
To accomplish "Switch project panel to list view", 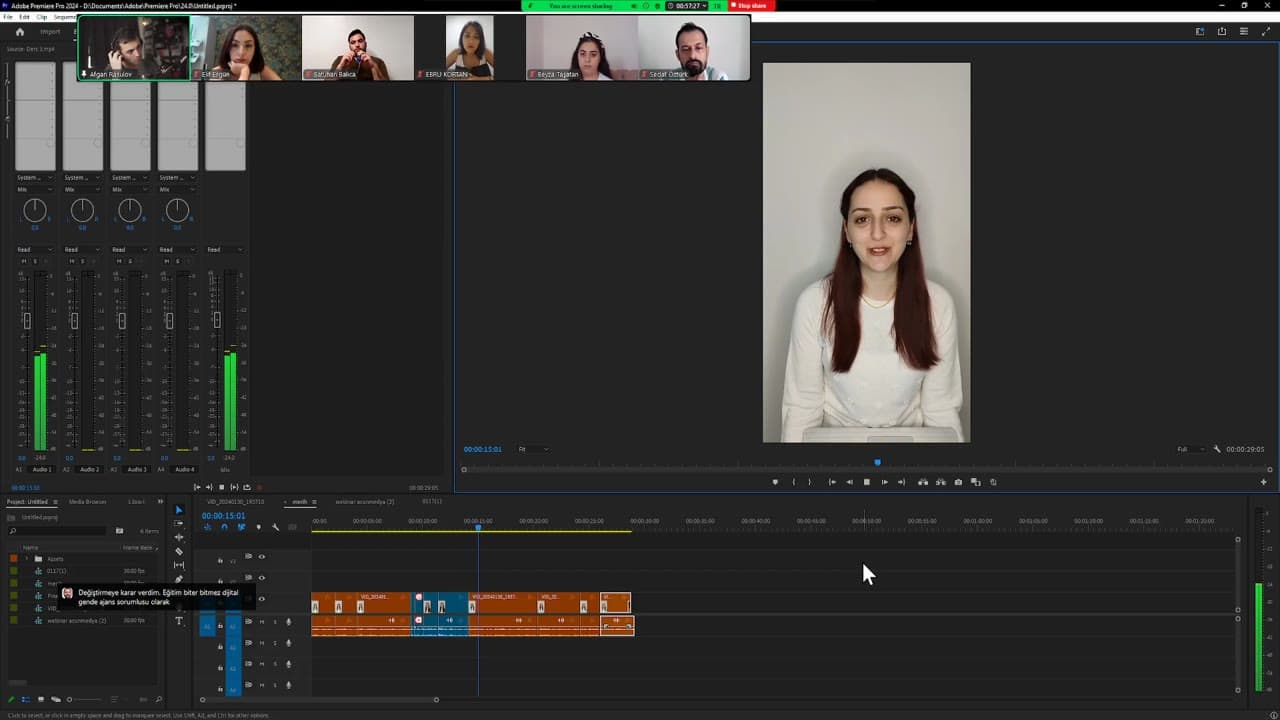I will (26, 699).
